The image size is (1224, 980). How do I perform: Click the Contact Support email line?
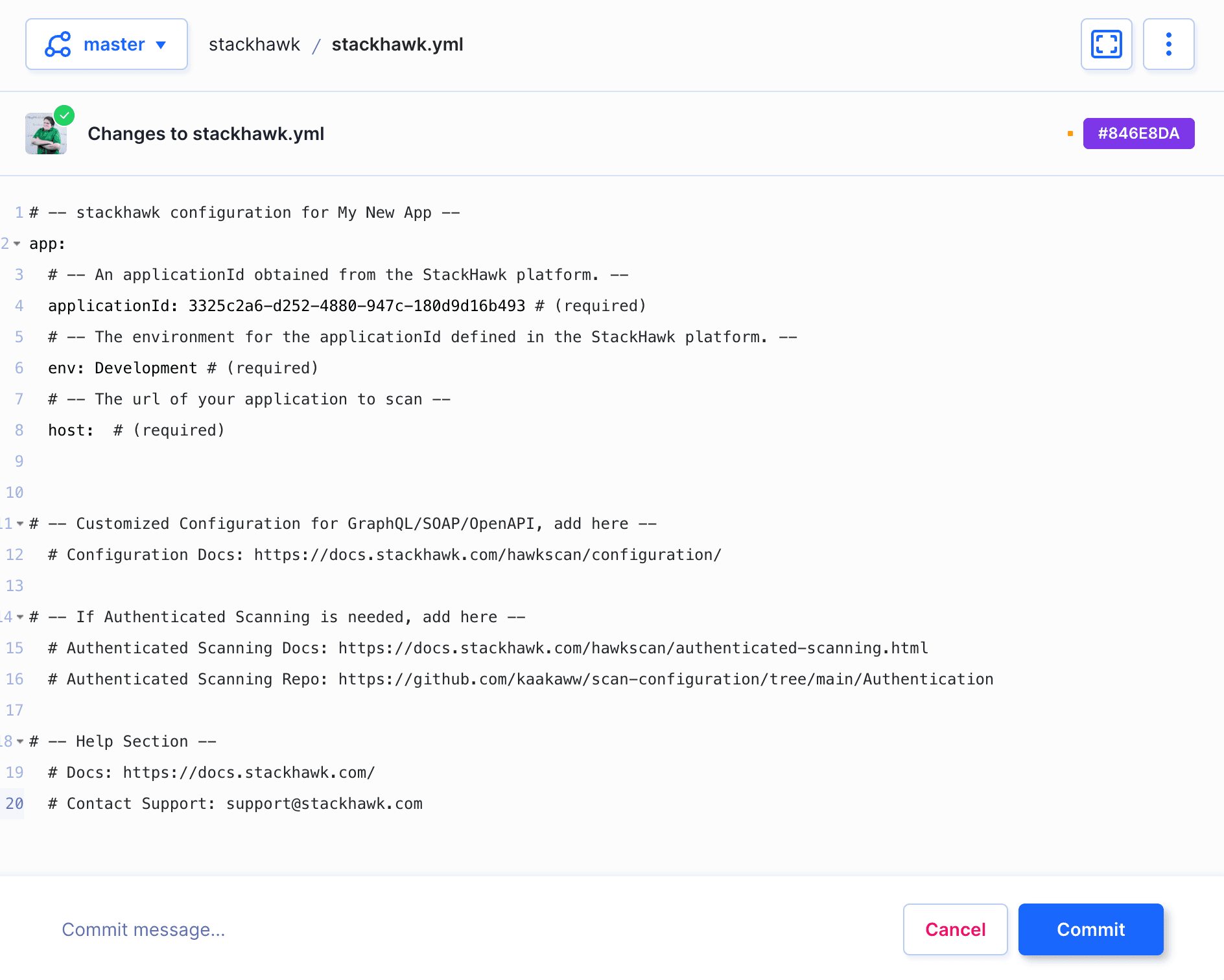click(x=235, y=804)
